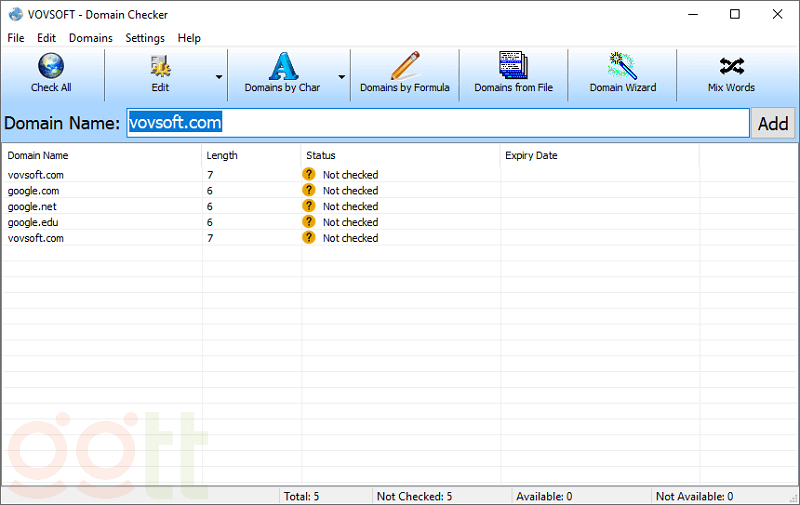Sort by the Domain Name column header
The width and height of the screenshot is (800, 505).
tap(102, 156)
